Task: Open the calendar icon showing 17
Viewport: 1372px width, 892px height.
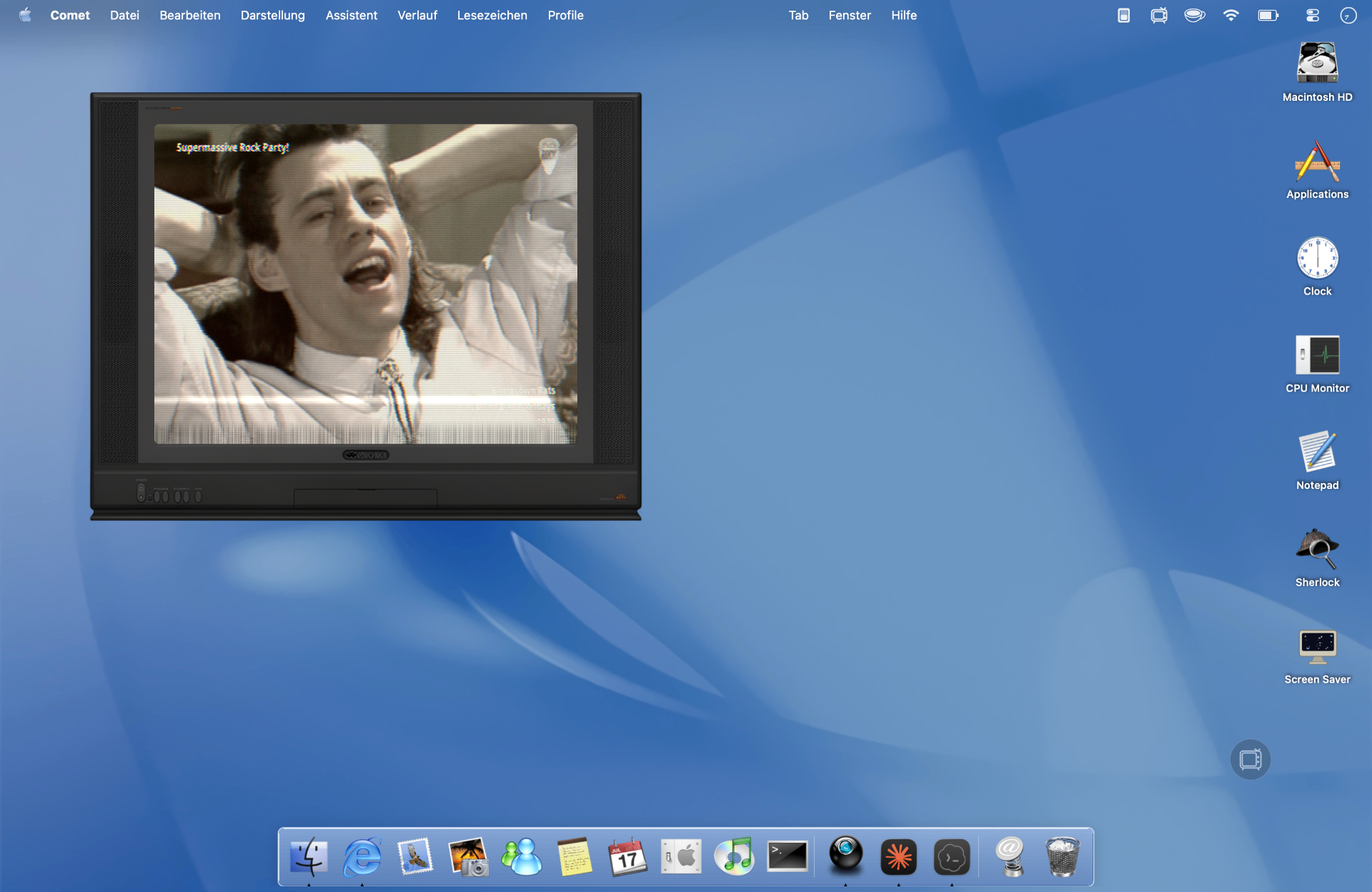Action: click(627, 856)
